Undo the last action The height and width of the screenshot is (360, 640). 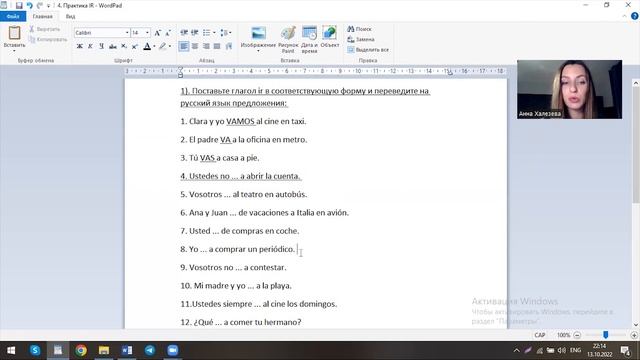pyautogui.click(x=29, y=5)
